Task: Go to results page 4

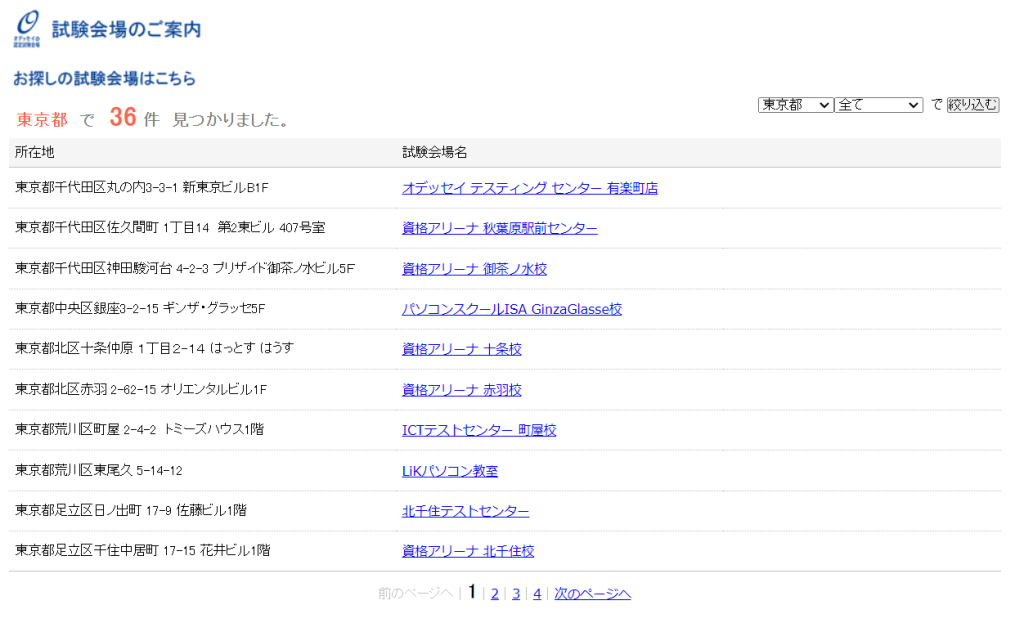Action: tap(537, 593)
